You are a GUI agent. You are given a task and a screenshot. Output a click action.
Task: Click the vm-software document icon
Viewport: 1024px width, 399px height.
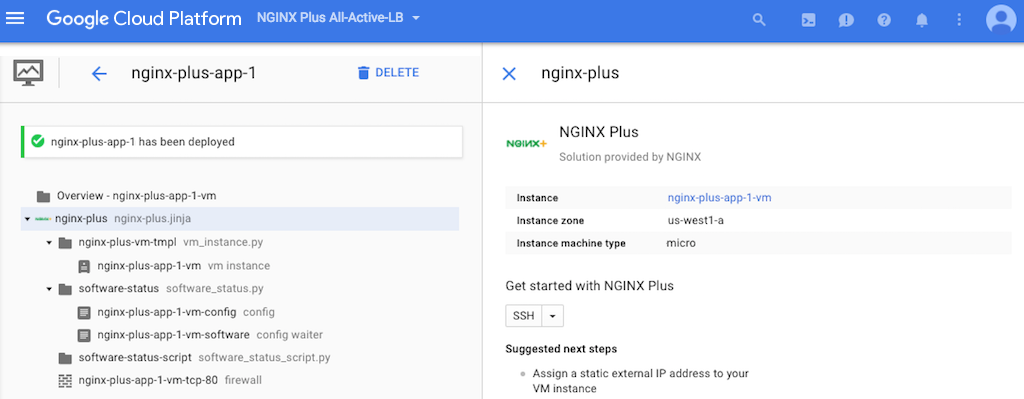84,335
